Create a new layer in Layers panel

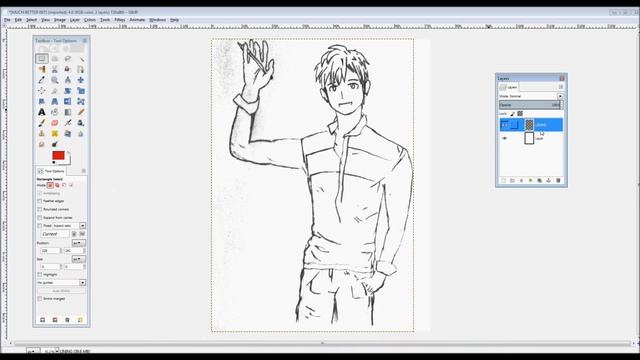tap(503, 180)
